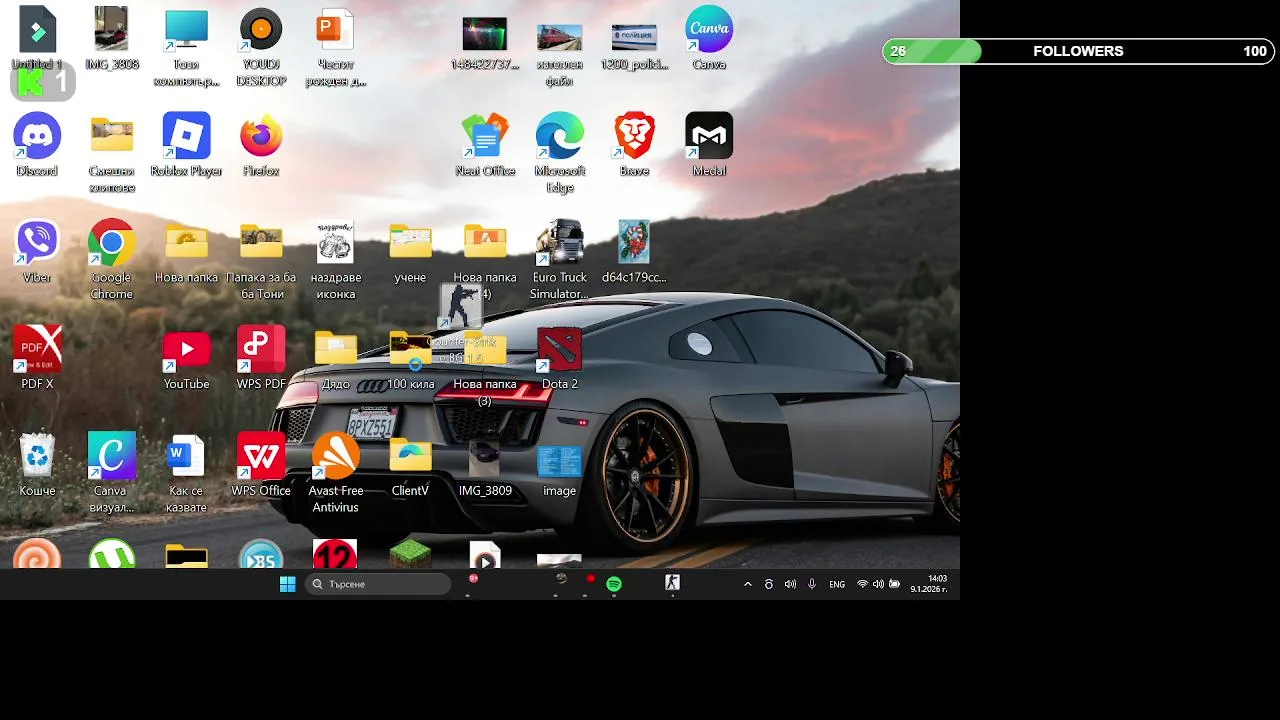Launch Roblox Player from the desktop
The height and width of the screenshot is (720, 1280).
[x=186, y=136]
